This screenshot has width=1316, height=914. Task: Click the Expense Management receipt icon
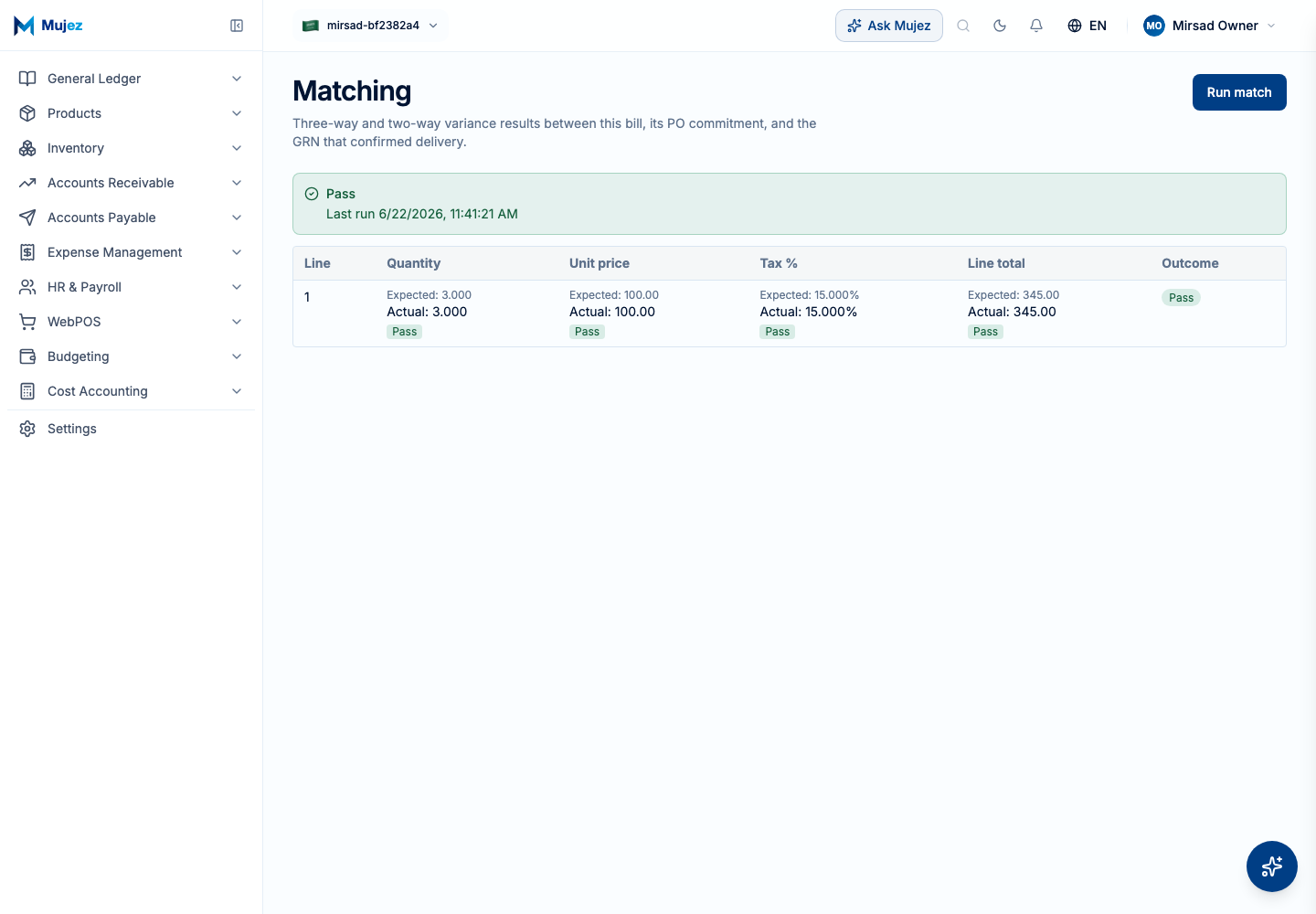[27, 252]
